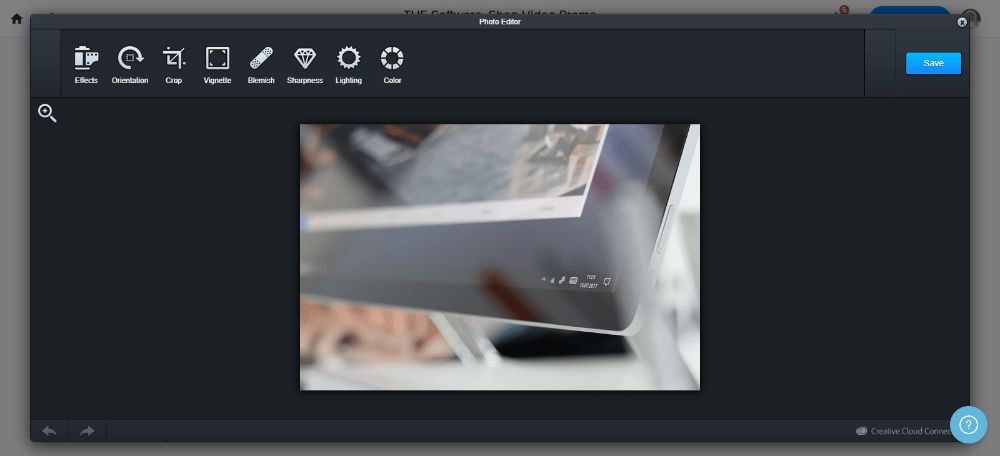Undo the last edit
Screen dimensions: 1000x456
49,431
